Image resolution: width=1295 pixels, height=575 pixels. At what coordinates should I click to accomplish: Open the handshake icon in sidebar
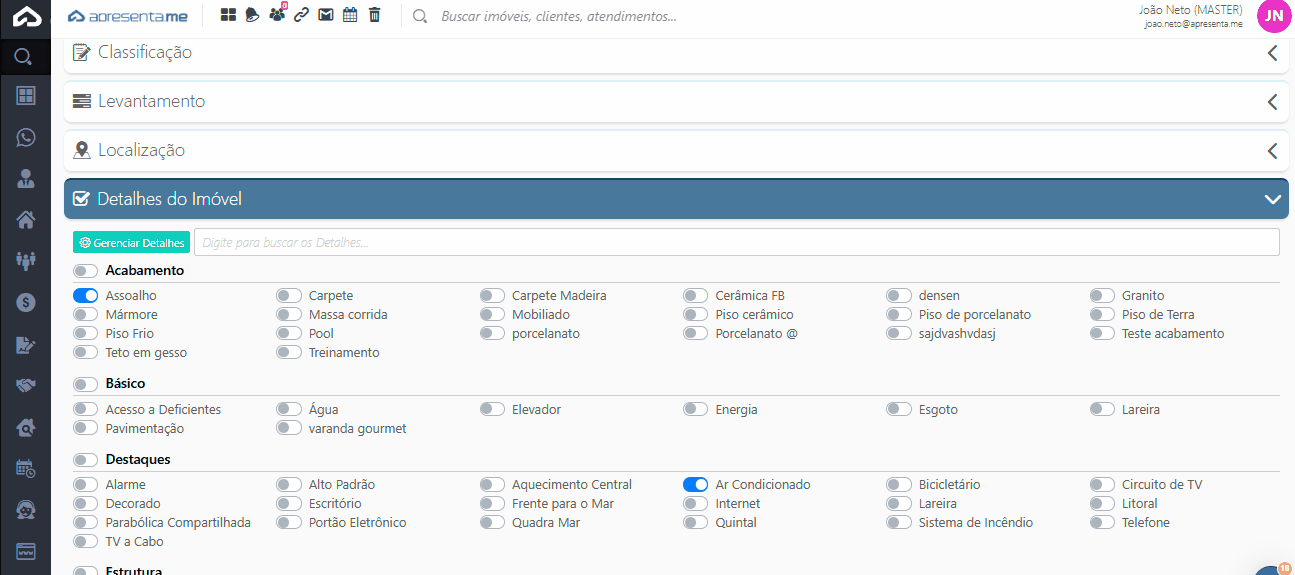pyautogui.click(x=25, y=385)
